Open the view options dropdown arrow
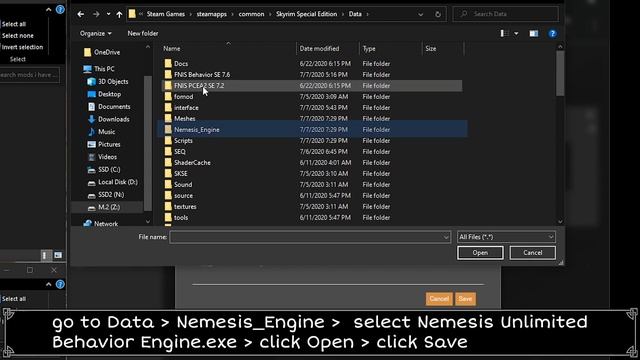 (x=516, y=33)
